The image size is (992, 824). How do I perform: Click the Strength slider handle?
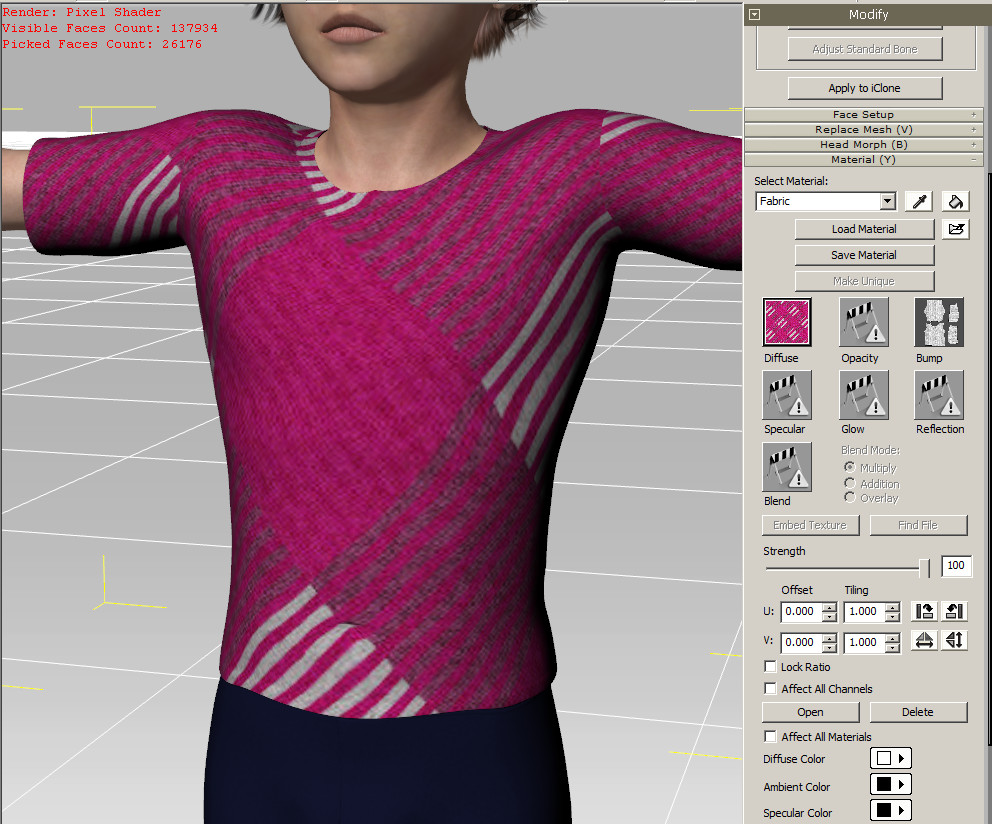(x=925, y=568)
